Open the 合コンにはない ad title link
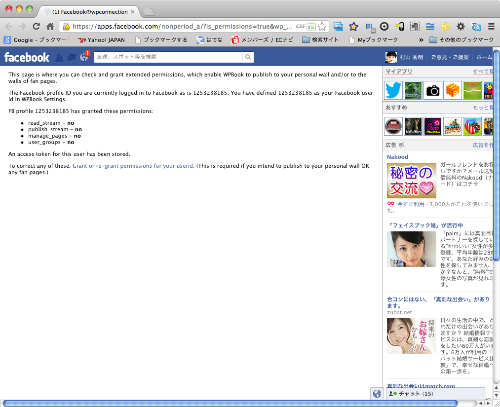Viewport: 500px width, 407px height. click(x=438, y=302)
